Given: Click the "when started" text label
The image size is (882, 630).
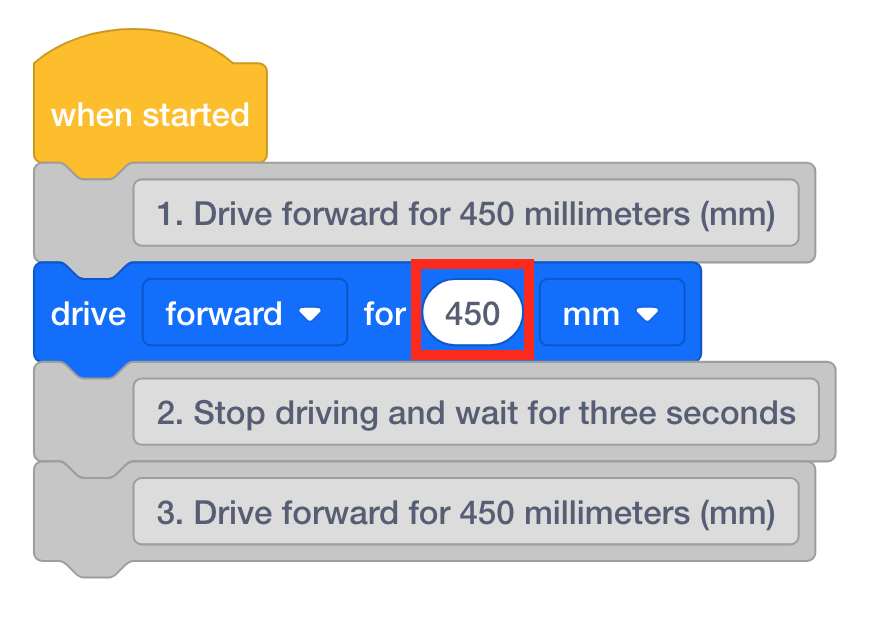Looking at the screenshot, I should click(x=150, y=115).
